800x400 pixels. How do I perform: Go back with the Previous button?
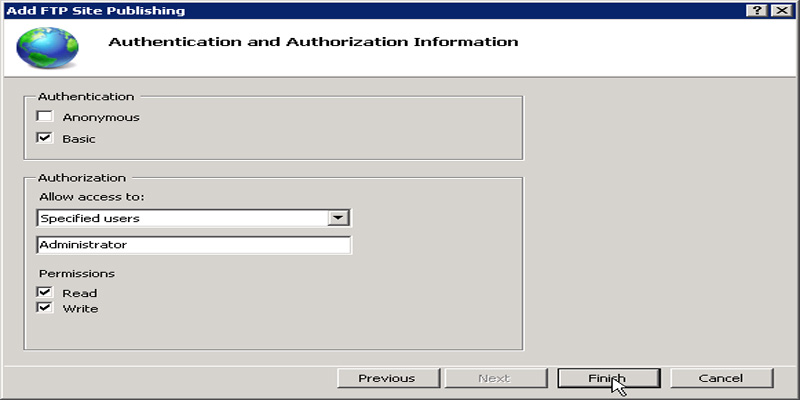click(387, 378)
